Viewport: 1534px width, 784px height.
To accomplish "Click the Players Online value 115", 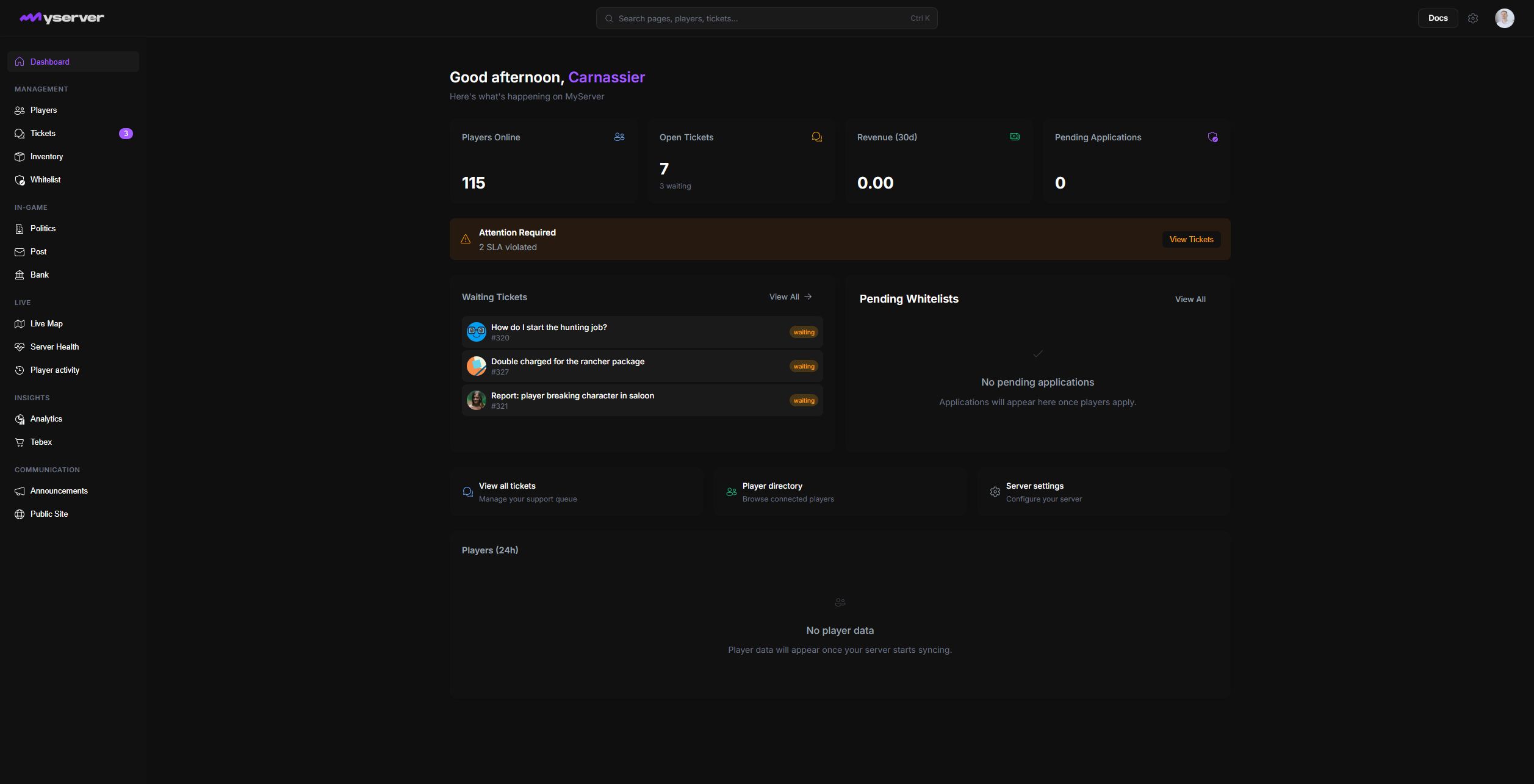I will click(474, 183).
